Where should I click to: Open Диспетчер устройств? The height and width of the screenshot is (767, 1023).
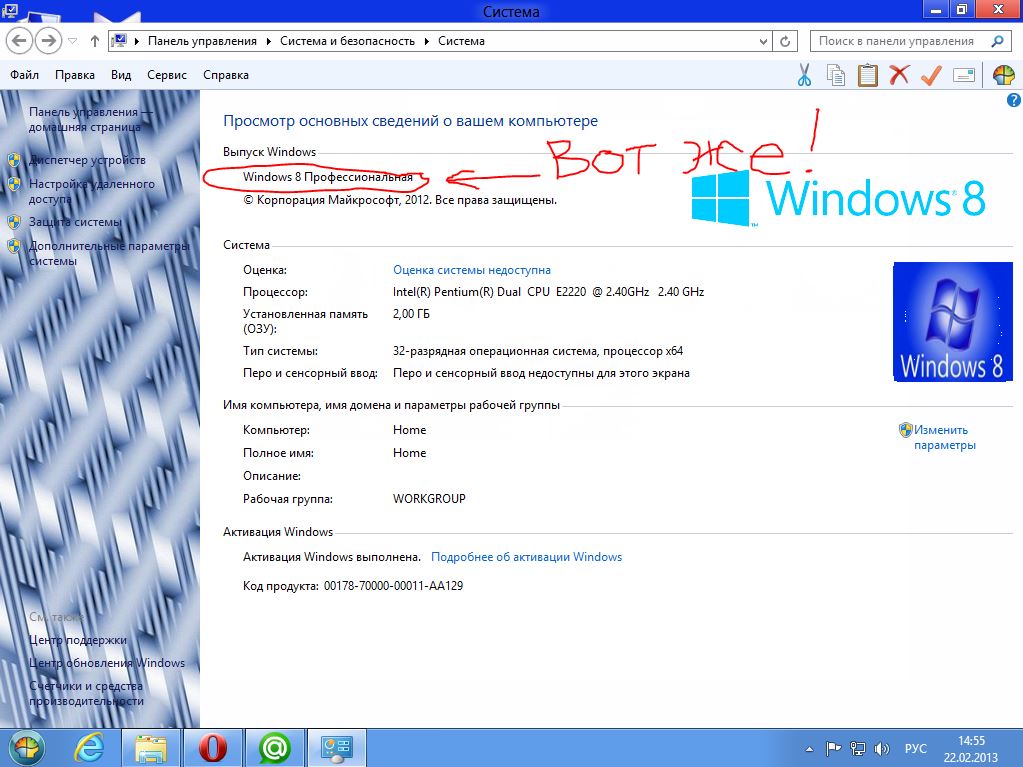(87, 160)
